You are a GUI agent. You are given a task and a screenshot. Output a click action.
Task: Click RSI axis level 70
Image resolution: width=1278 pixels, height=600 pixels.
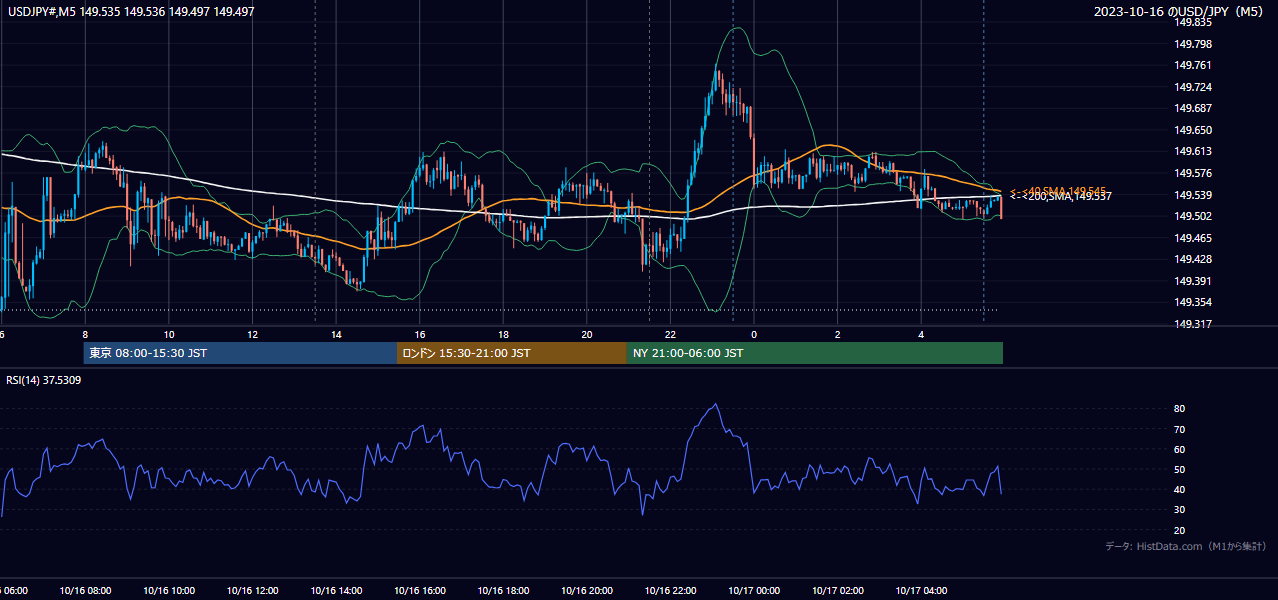coord(1180,429)
